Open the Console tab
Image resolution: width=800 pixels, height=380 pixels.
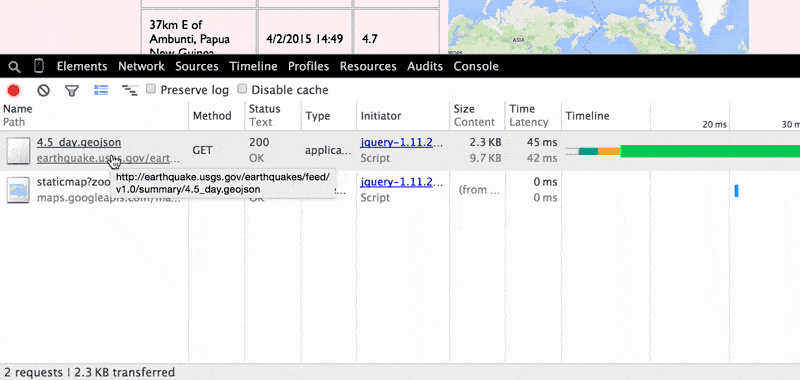click(x=476, y=66)
